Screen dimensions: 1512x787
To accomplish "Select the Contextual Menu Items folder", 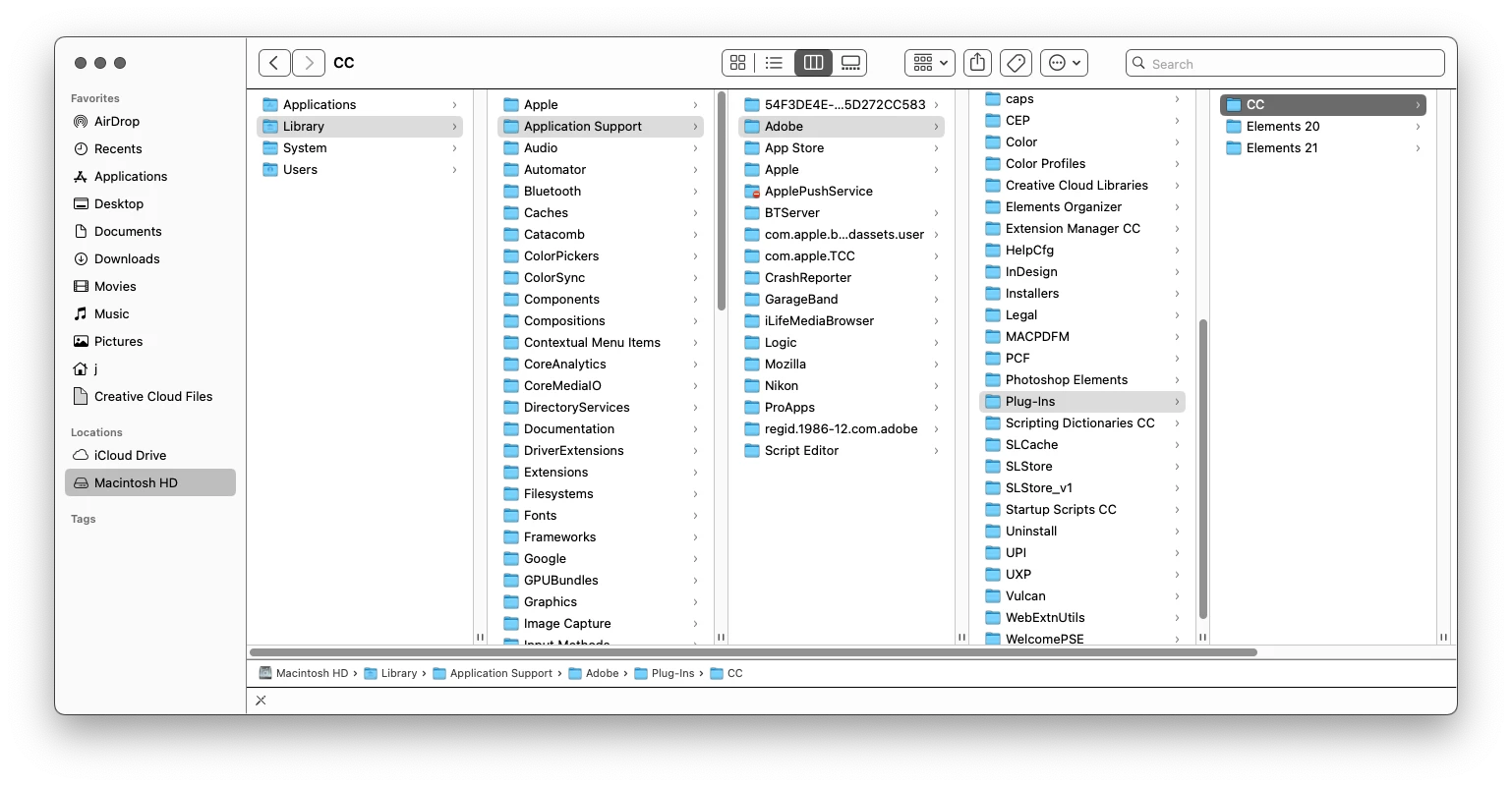I will tap(601, 343).
